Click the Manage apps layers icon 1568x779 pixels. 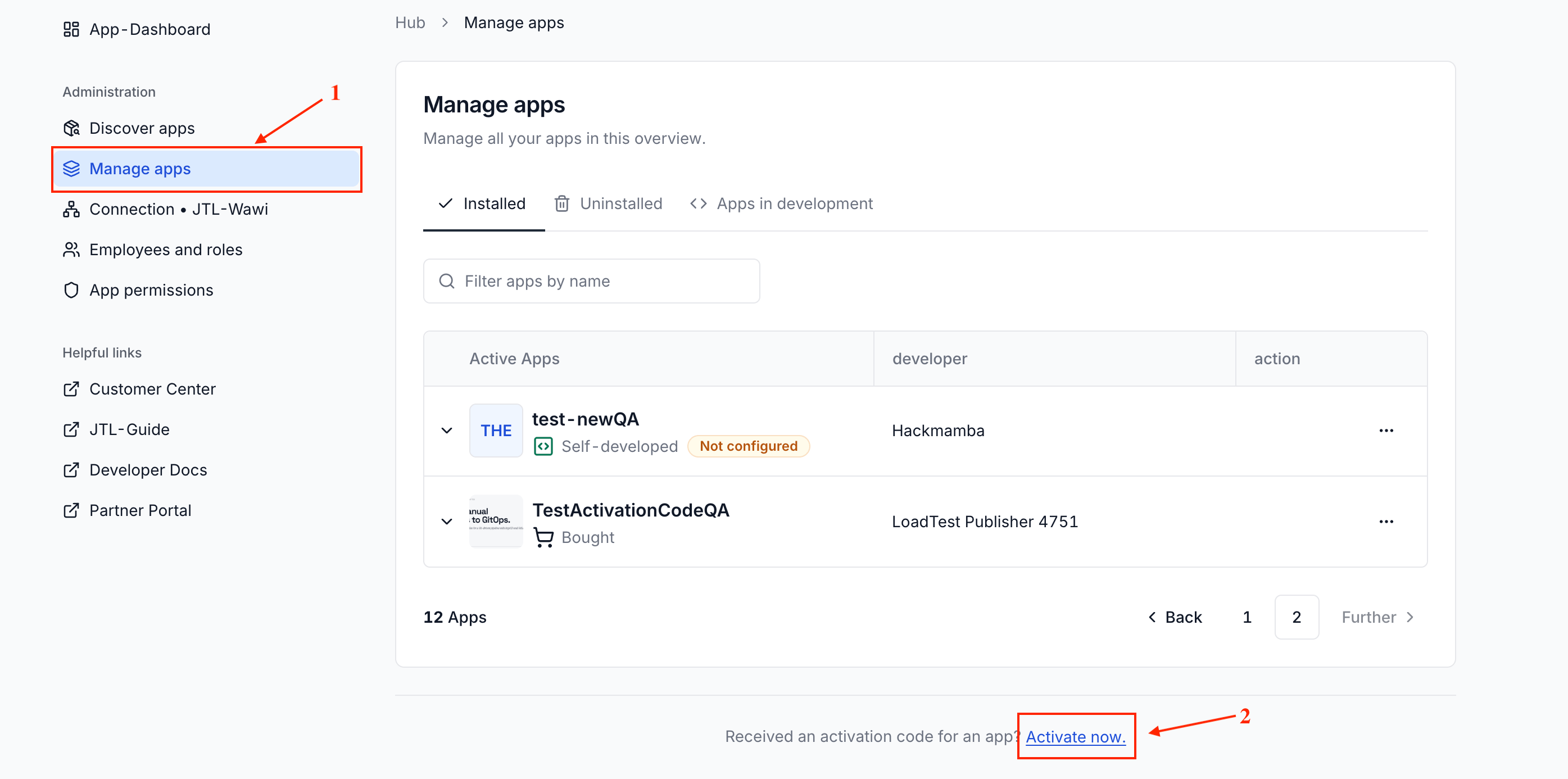(x=71, y=169)
